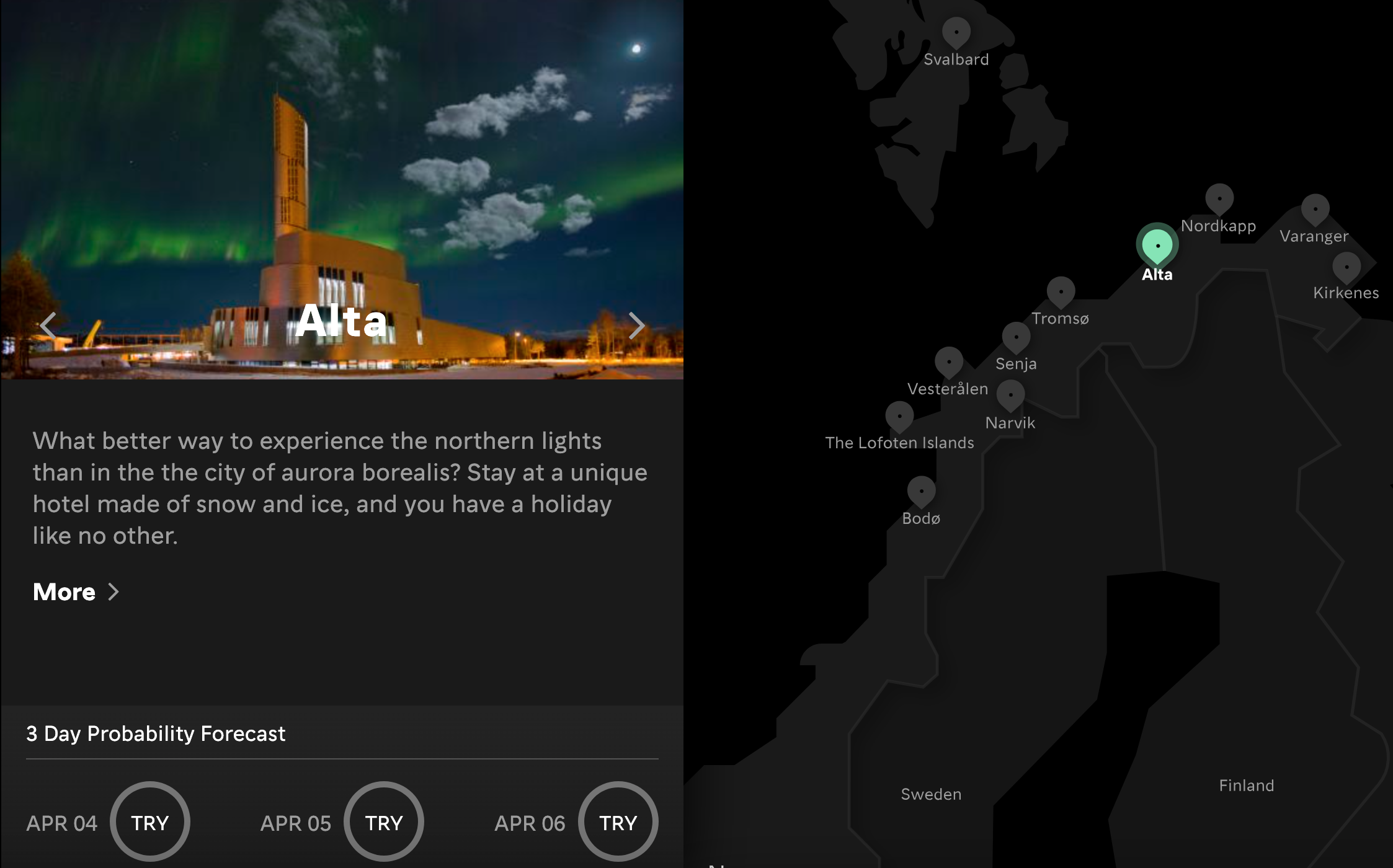
Task: Select the Lofoten Islands map pin
Action: 899,417
